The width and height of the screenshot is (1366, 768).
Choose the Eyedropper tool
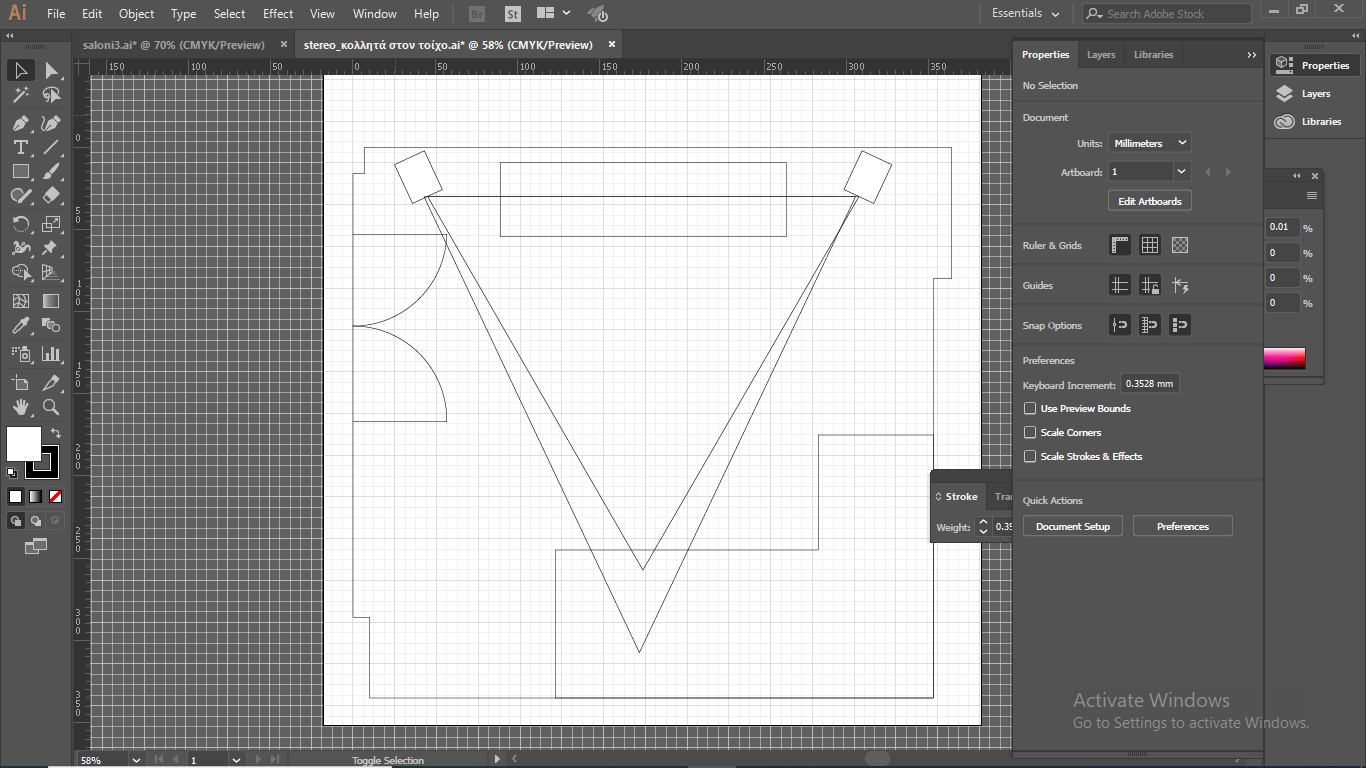point(20,326)
